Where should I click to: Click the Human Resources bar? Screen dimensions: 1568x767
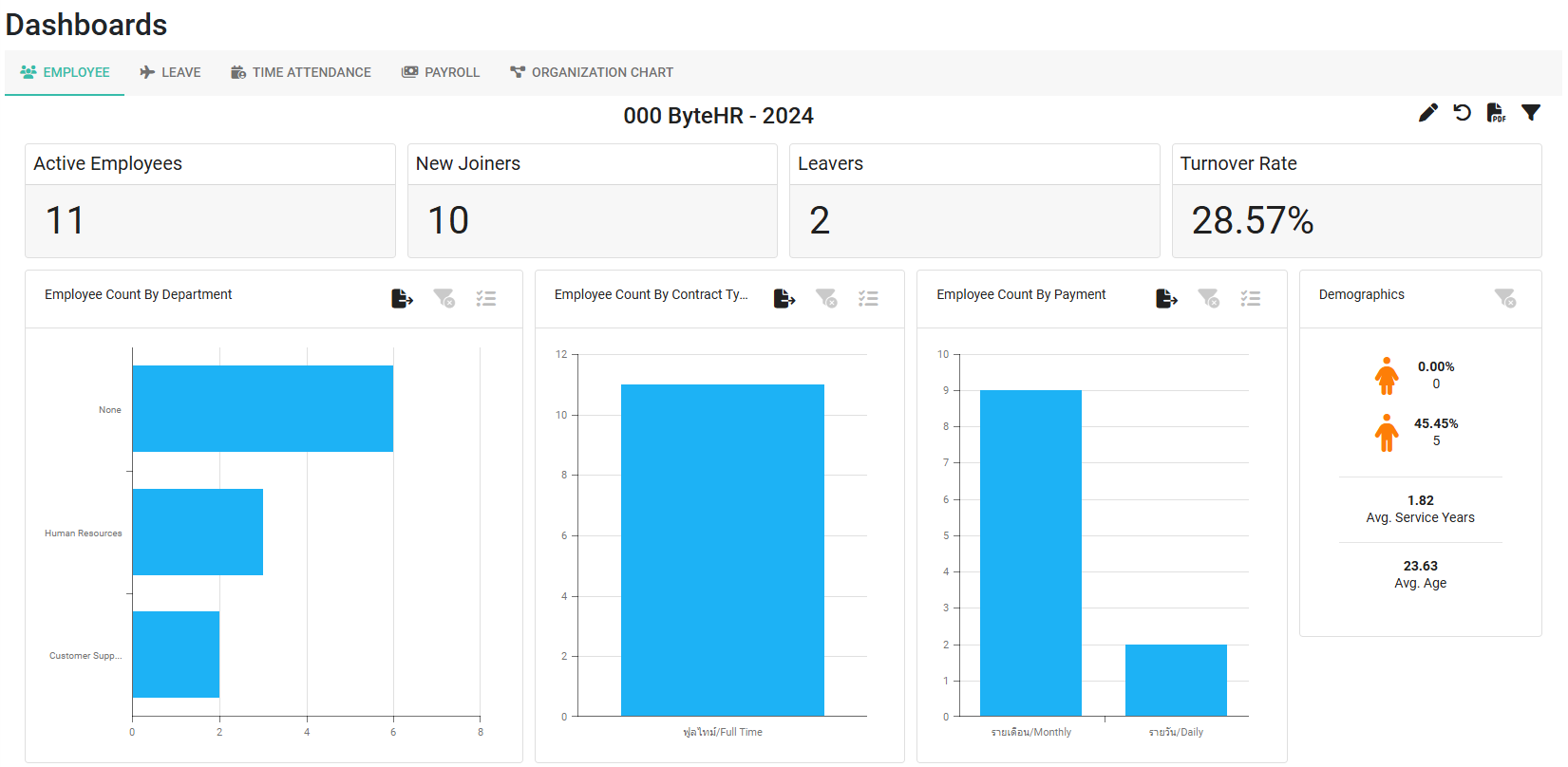(198, 532)
